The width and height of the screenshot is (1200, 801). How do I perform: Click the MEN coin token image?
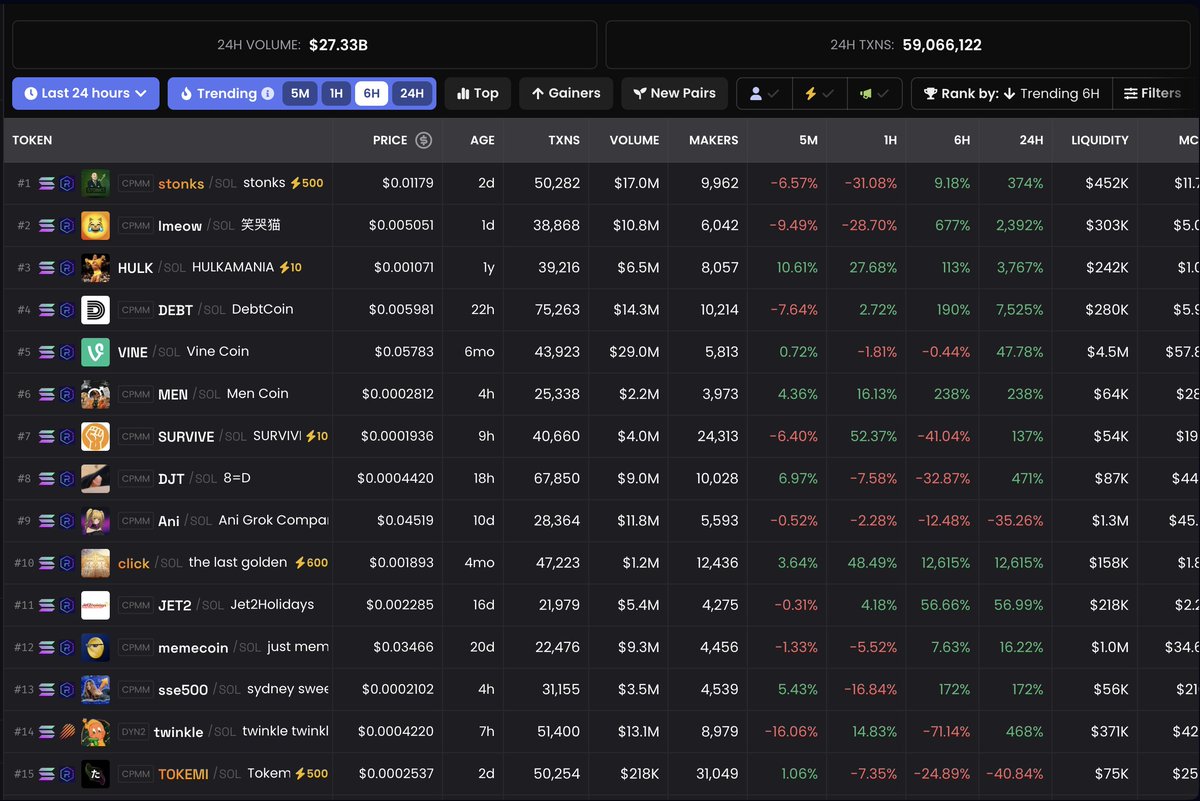(x=95, y=394)
